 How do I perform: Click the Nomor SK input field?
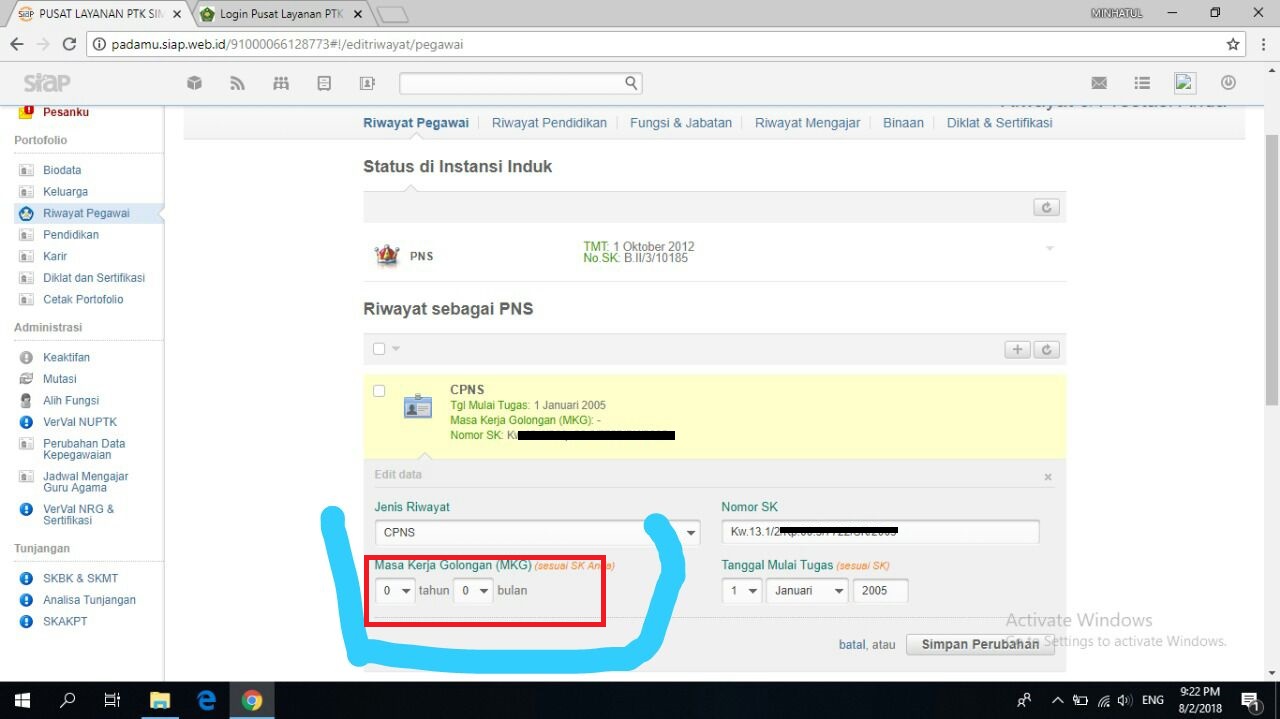tap(880, 532)
